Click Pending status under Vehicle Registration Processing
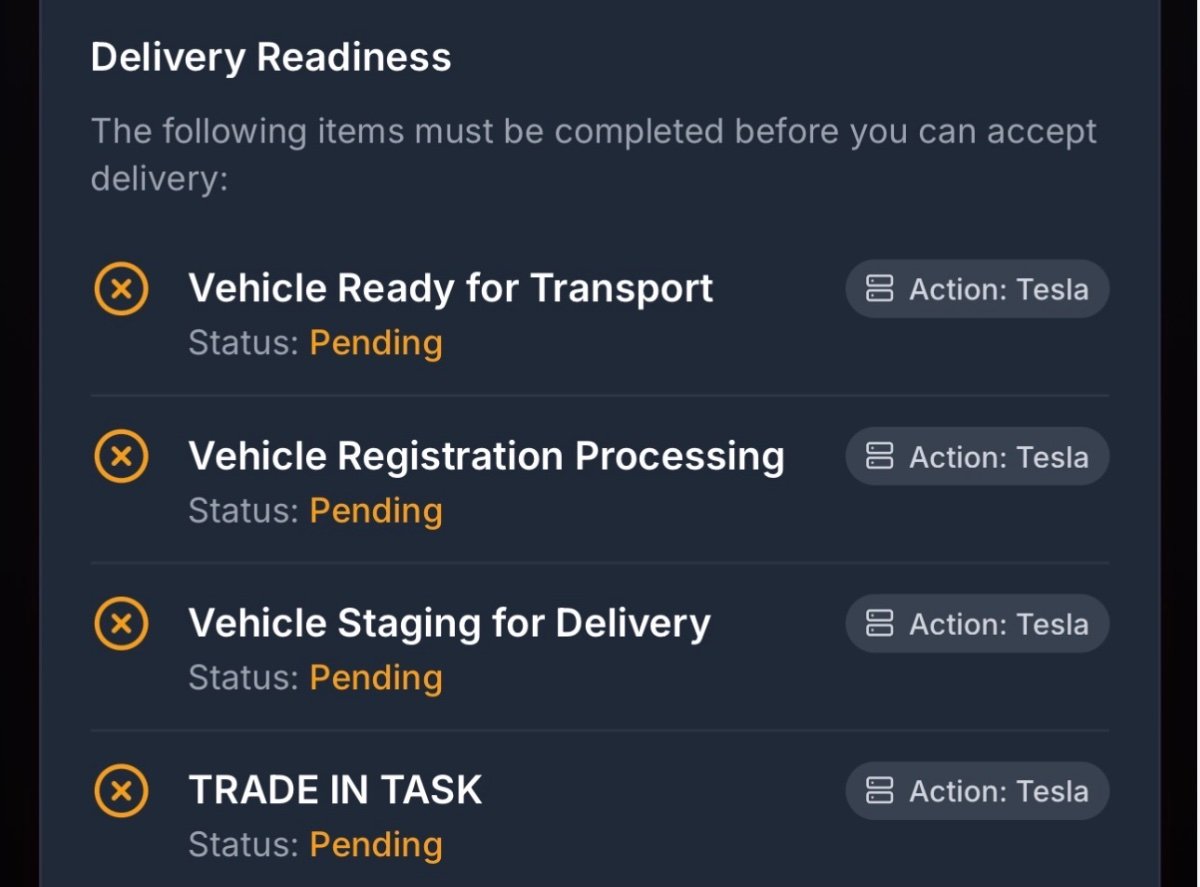The height and width of the screenshot is (887, 1200). (376, 511)
